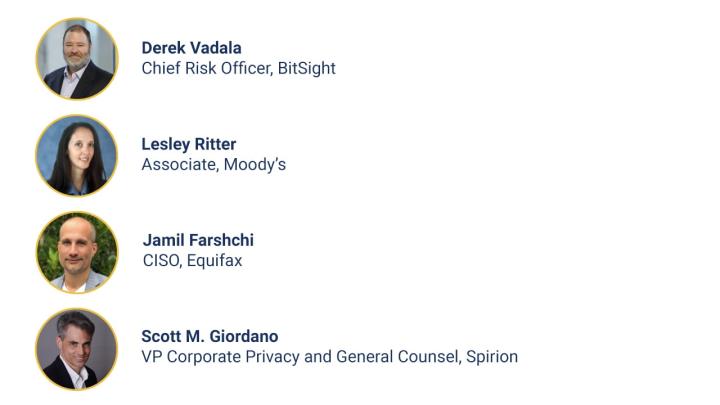Click the Chief Risk Officer title text
720x405 pixels.
[x=206, y=68]
